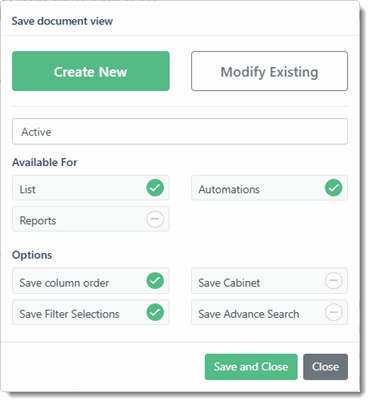Enable the Save Advance Search option
The height and width of the screenshot is (404, 372).
click(269, 312)
